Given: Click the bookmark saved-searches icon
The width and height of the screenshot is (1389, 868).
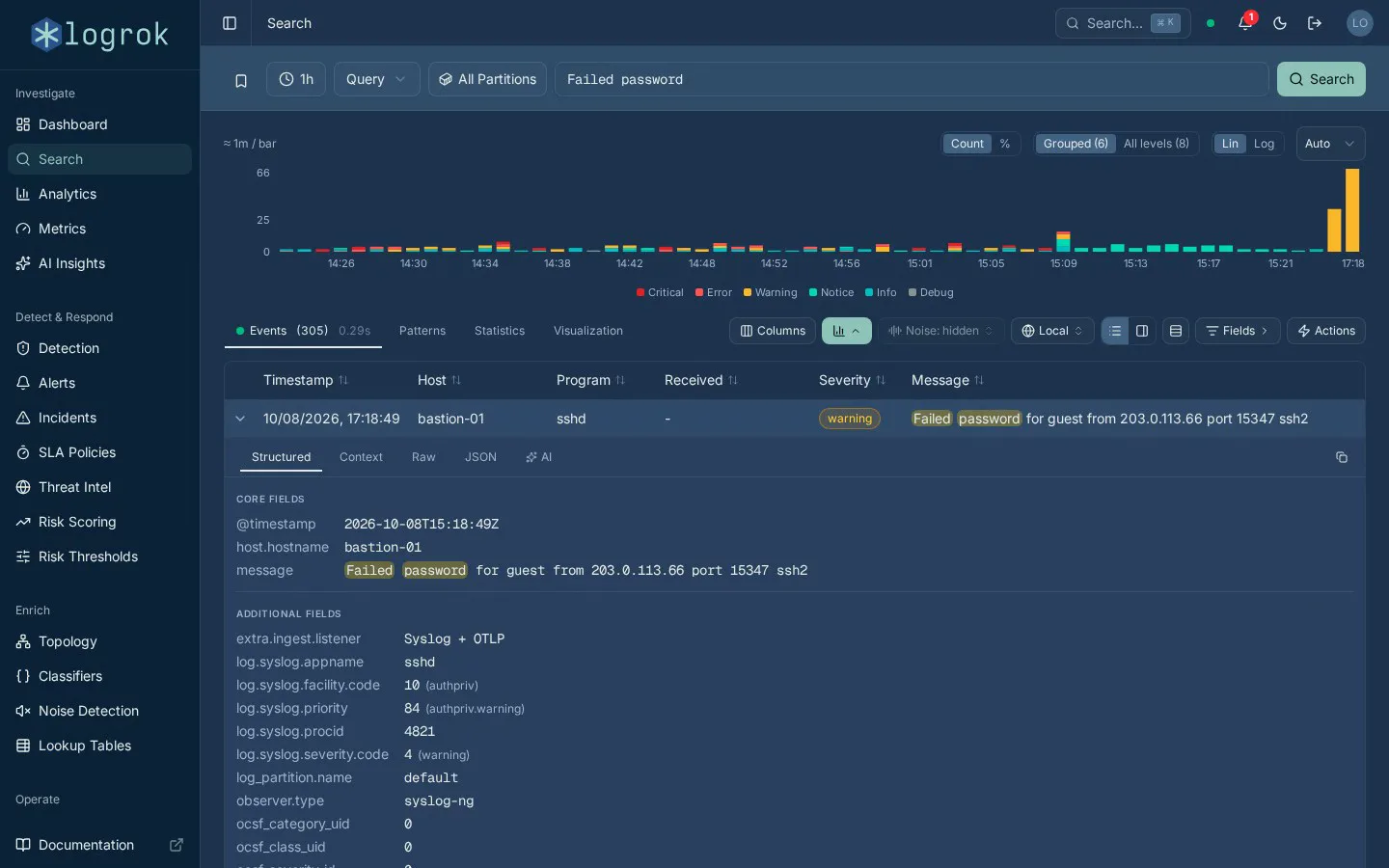Looking at the screenshot, I should (x=241, y=80).
